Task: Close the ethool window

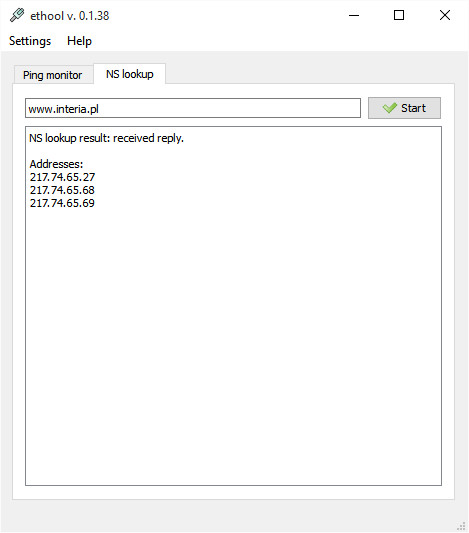Action: coord(445,15)
